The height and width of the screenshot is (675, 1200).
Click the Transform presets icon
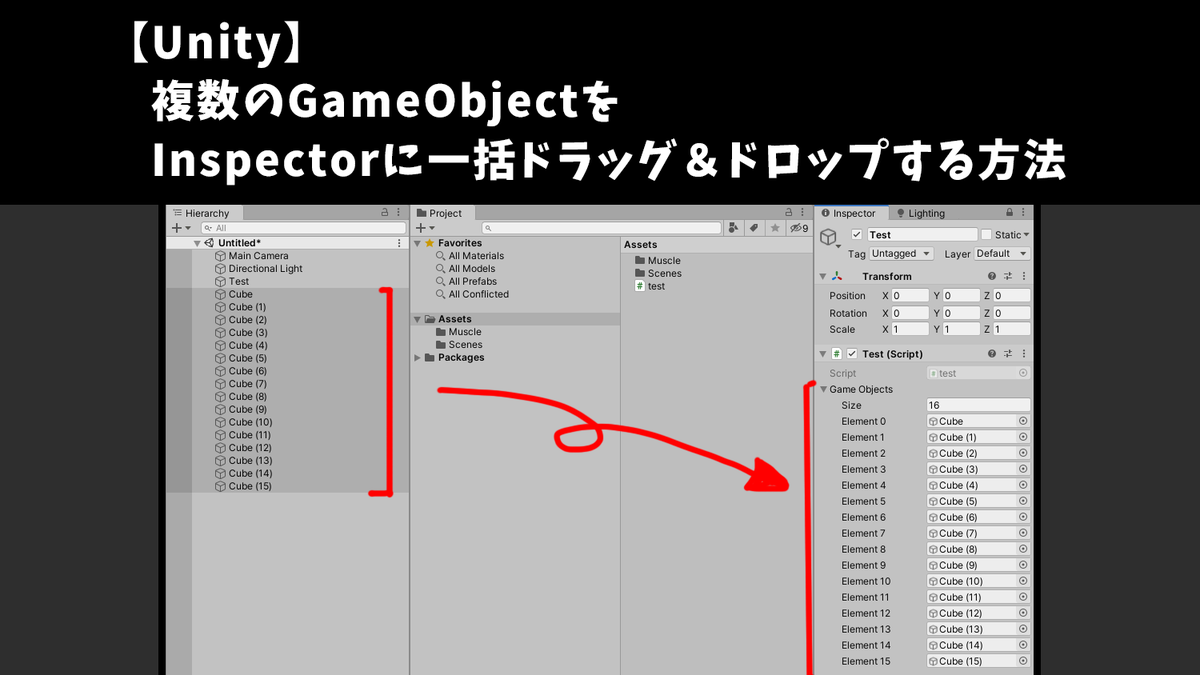coord(1008,275)
